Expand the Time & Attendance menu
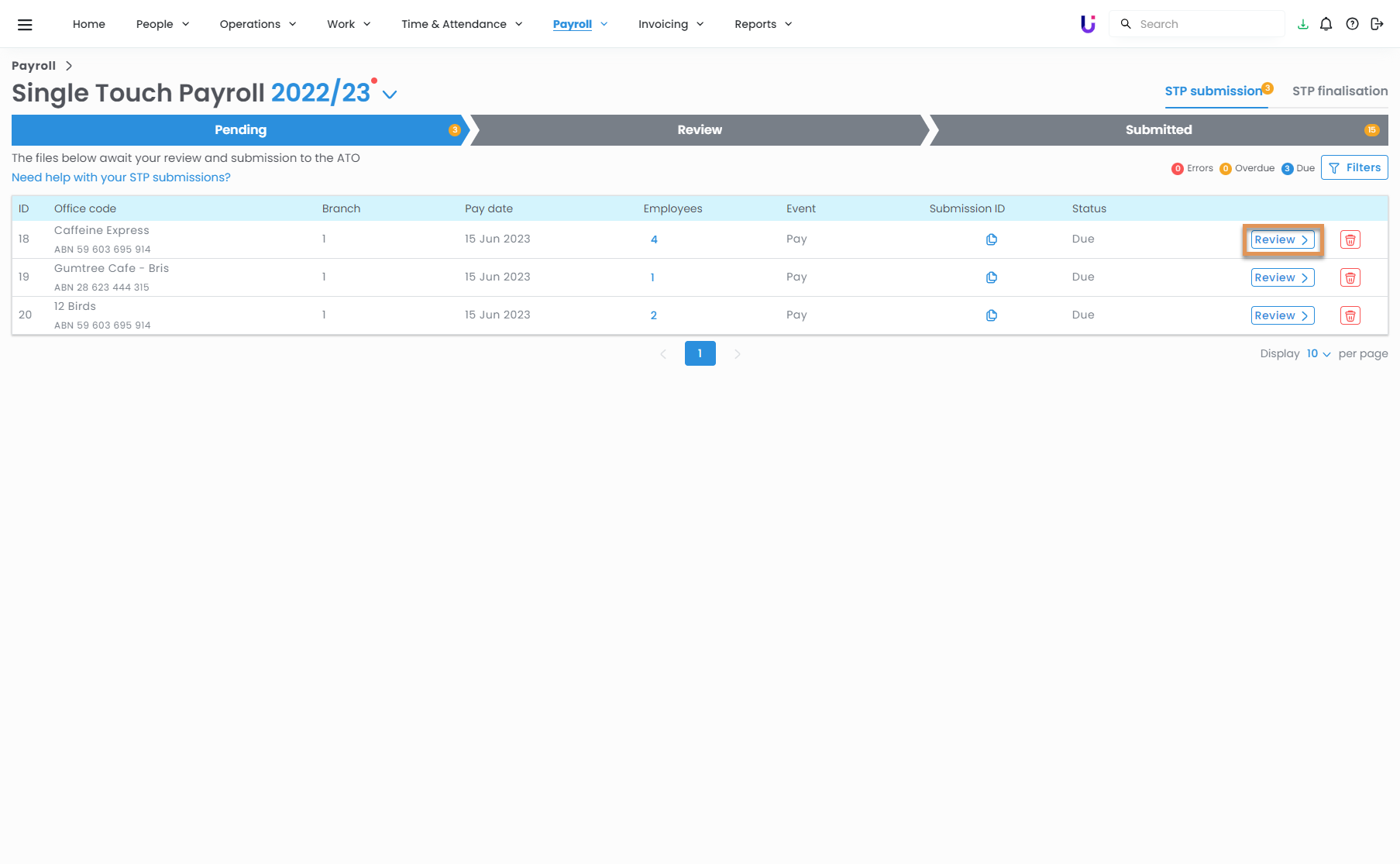The width and height of the screenshot is (1400, 864). pos(462,24)
